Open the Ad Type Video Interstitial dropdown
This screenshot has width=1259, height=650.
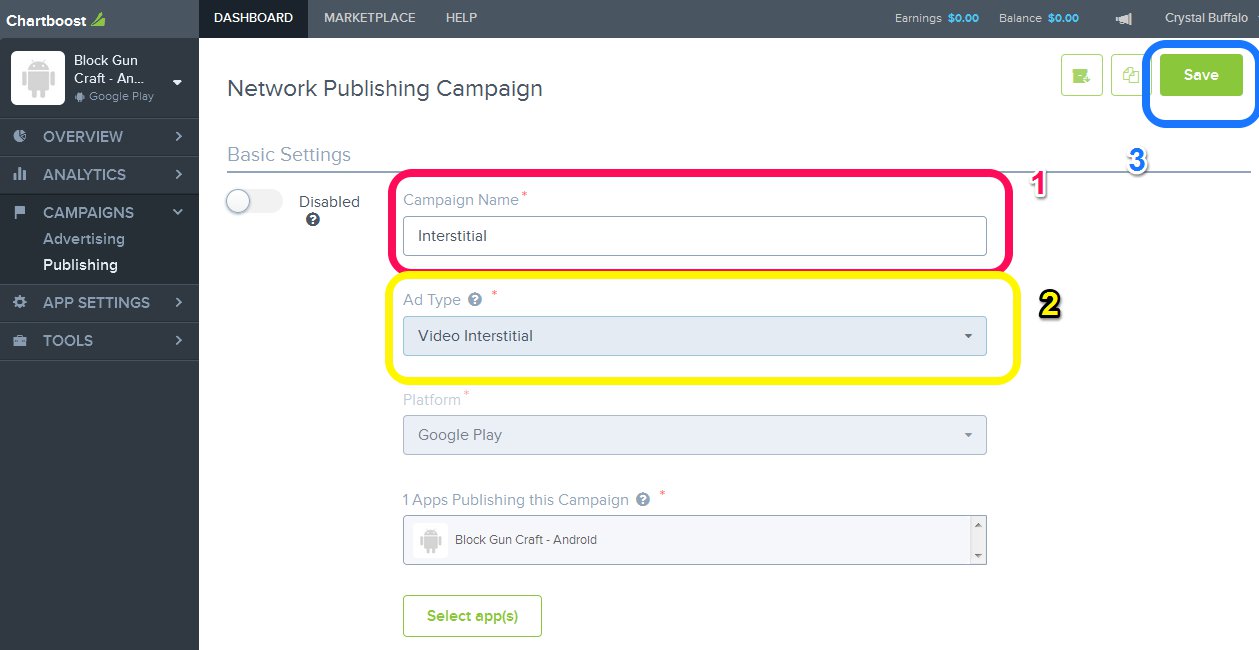tap(695, 336)
